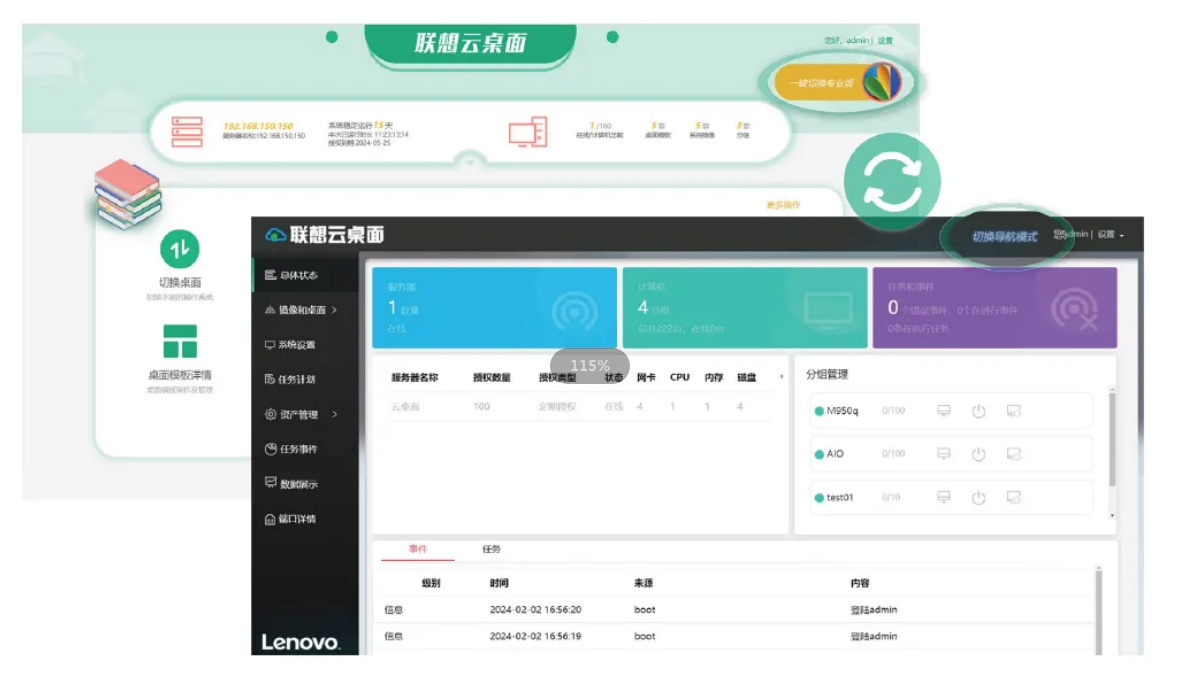
Task: Click the monitor icon in the test01 row
Action: (x=944, y=497)
